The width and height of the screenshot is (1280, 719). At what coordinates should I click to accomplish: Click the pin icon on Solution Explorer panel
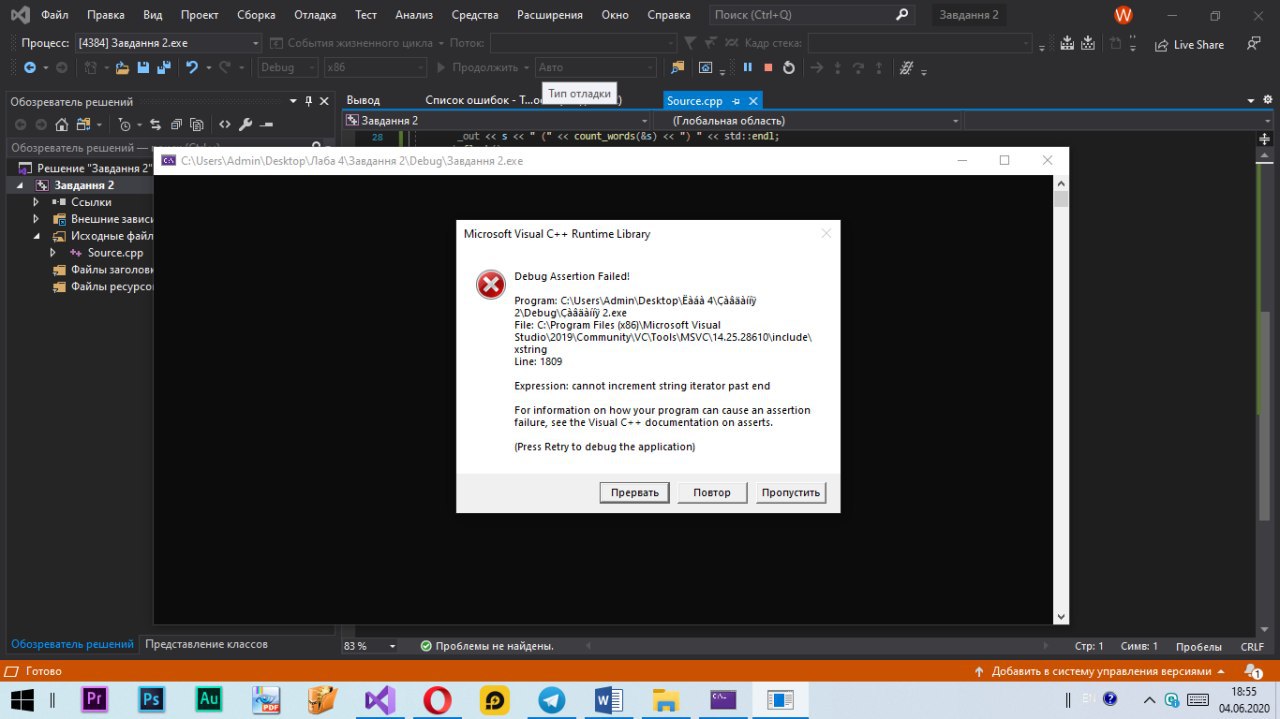tap(309, 101)
